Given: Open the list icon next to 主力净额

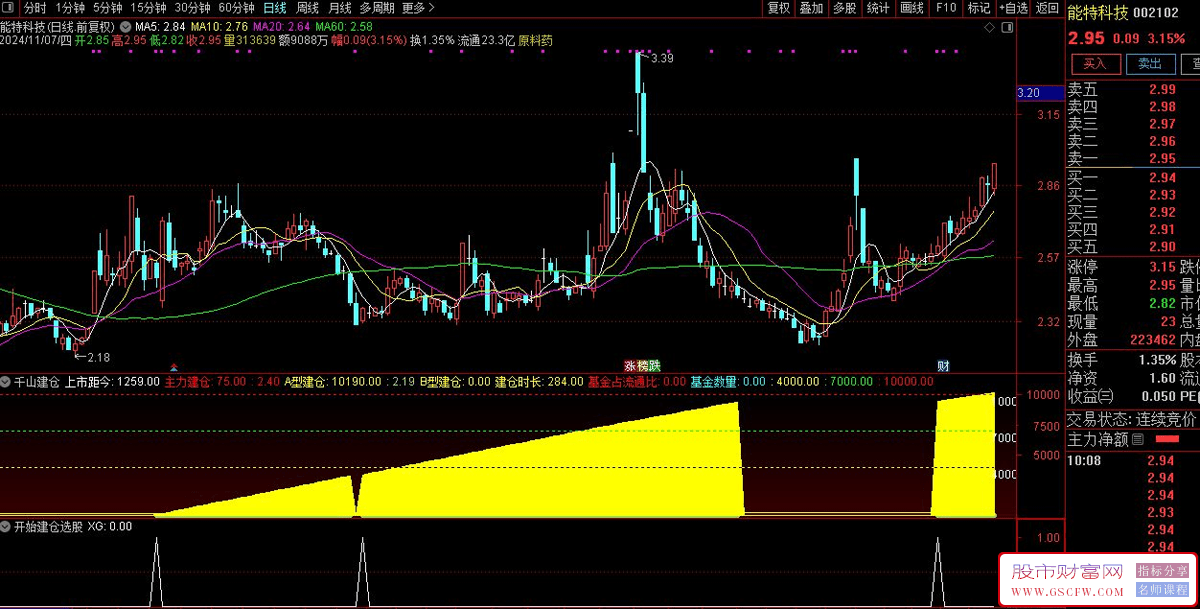Looking at the screenshot, I should [x=1137, y=439].
